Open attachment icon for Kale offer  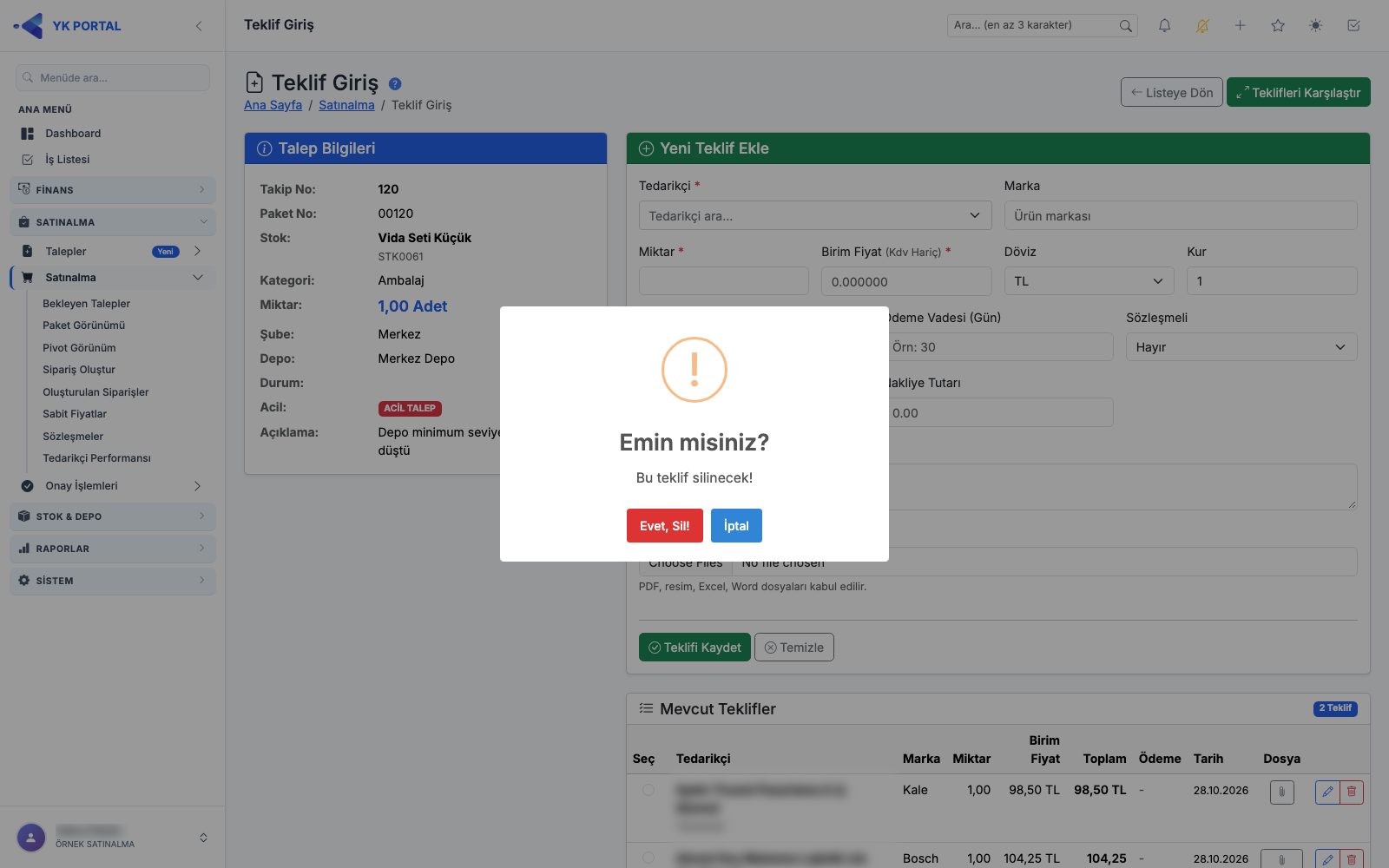click(x=1281, y=792)
